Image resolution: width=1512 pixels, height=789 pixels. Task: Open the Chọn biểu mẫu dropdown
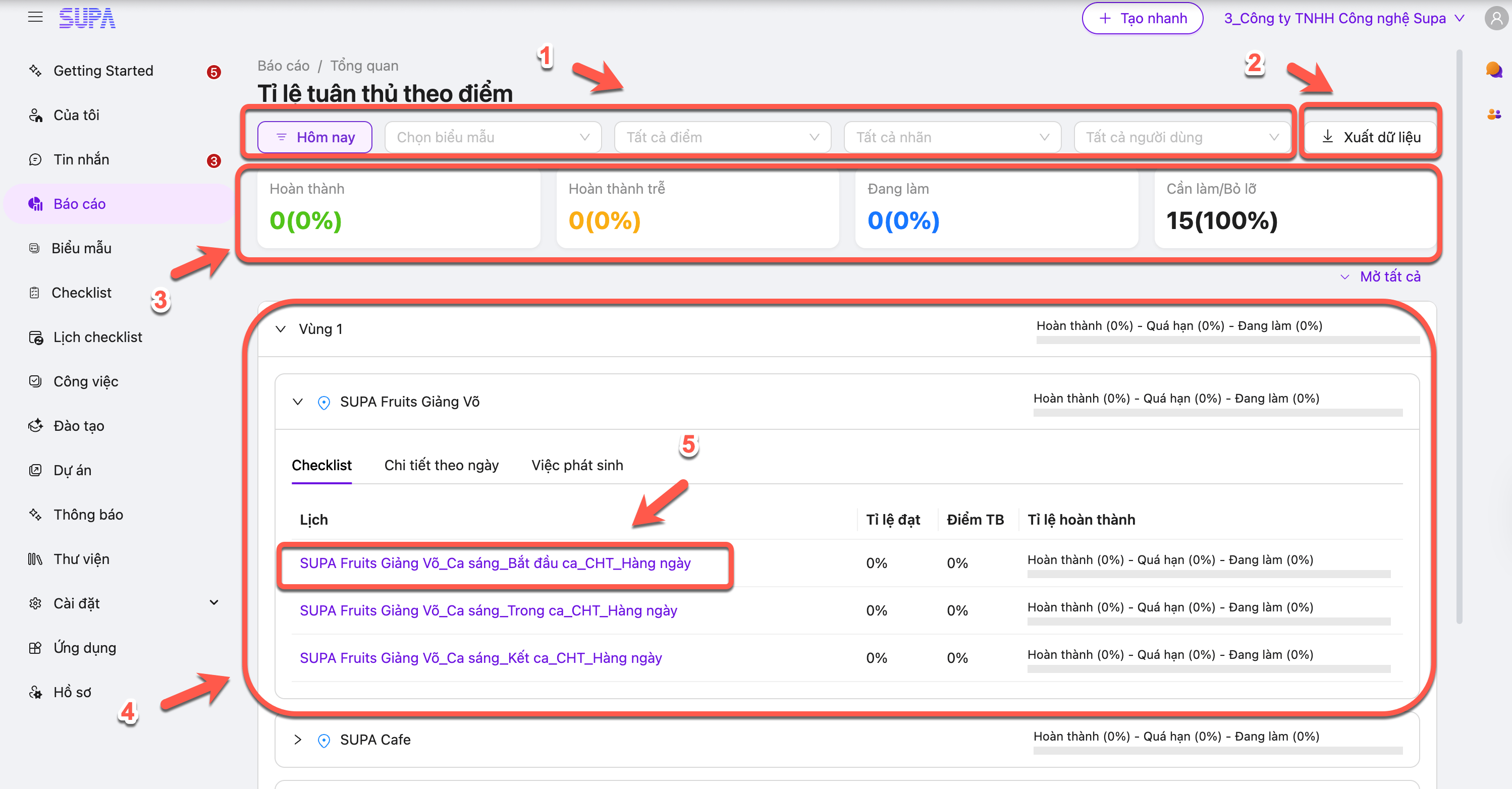pos(493,137)
